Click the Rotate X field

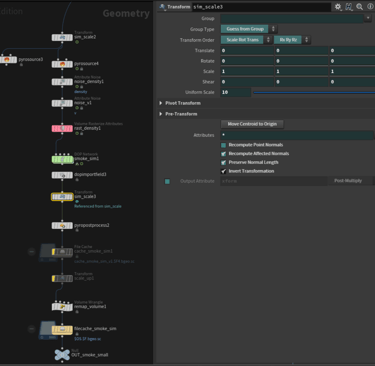pyautogui.click(x=247, y=61)
